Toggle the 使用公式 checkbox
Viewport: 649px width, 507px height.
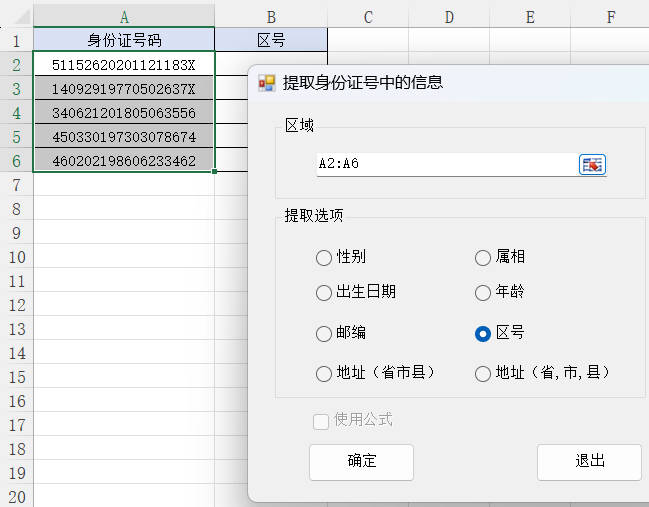322,421
